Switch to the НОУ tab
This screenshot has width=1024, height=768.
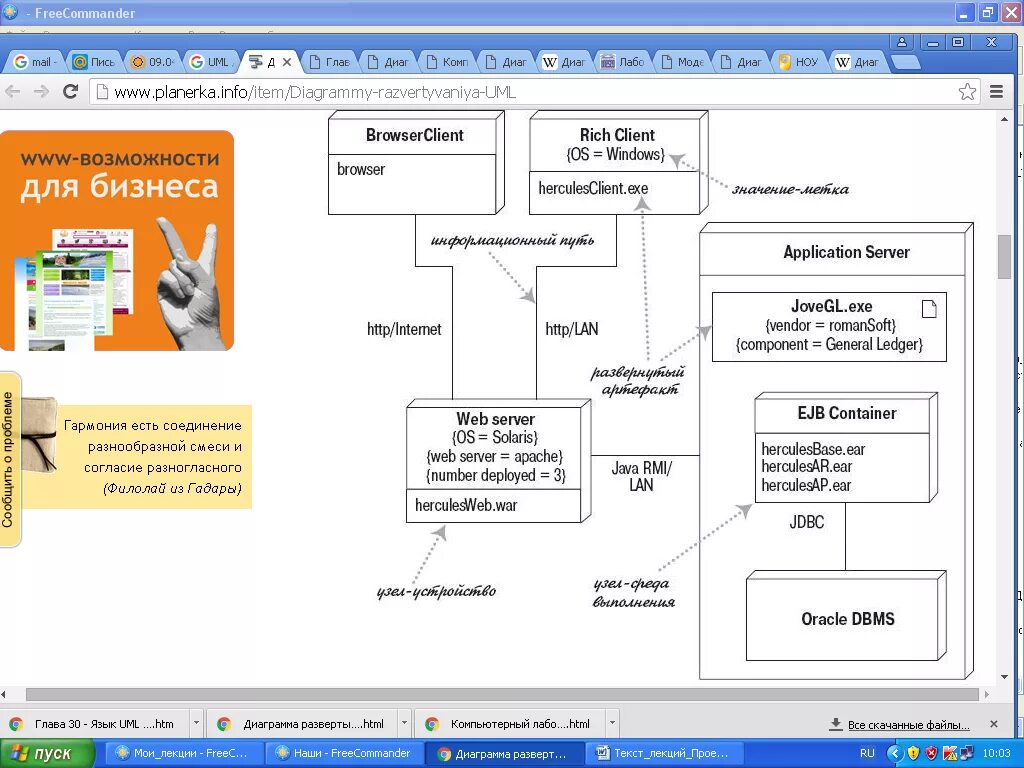point(801,62)
